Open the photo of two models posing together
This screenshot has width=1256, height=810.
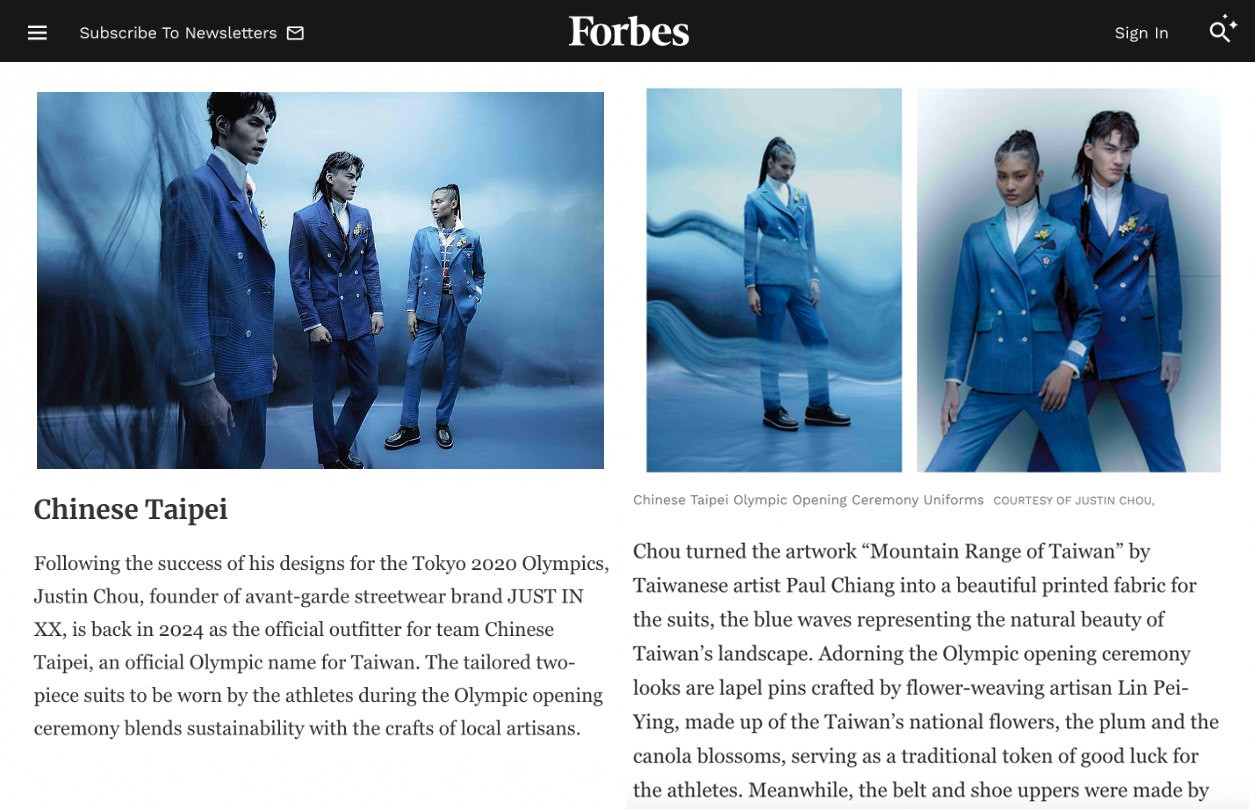click(x=1069, y=280)
